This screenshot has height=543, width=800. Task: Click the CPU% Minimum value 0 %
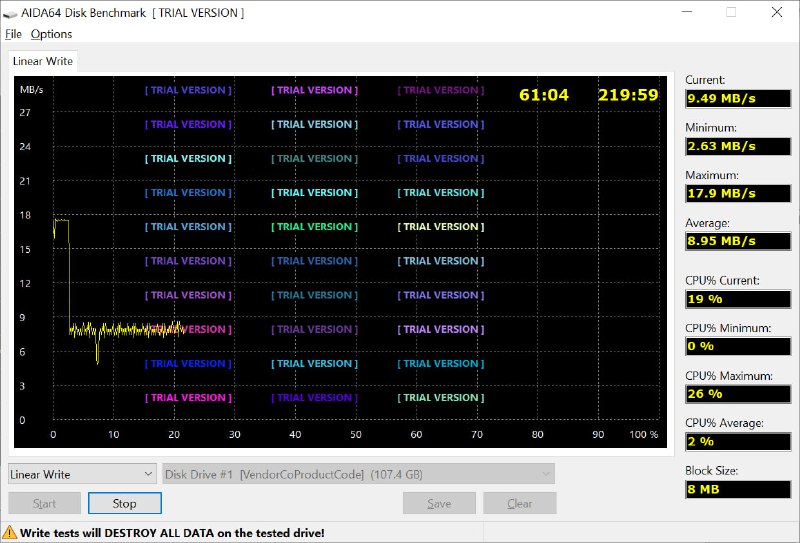click(738, 347)
